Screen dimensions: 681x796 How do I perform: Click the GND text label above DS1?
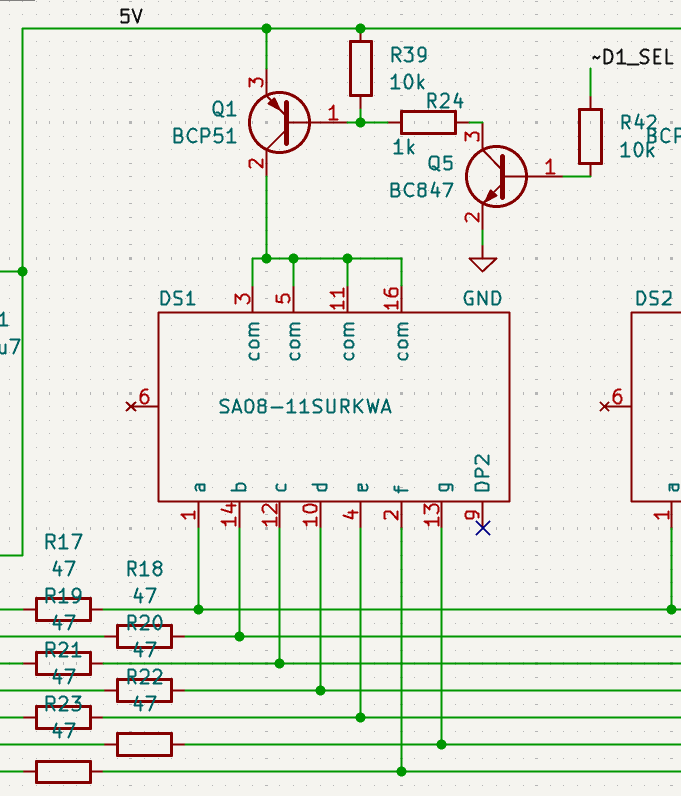tap(482, 299)
